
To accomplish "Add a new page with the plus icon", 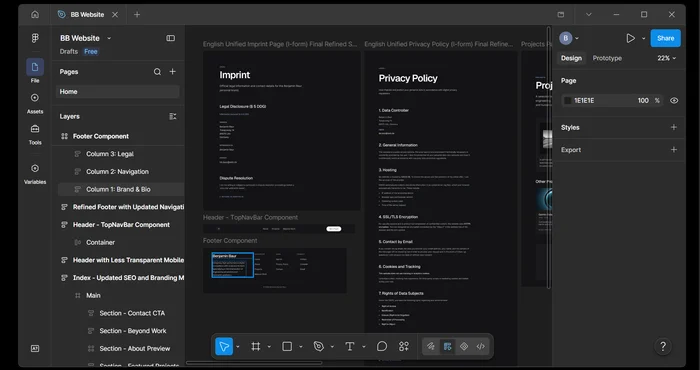I will [x=173, y=71].
